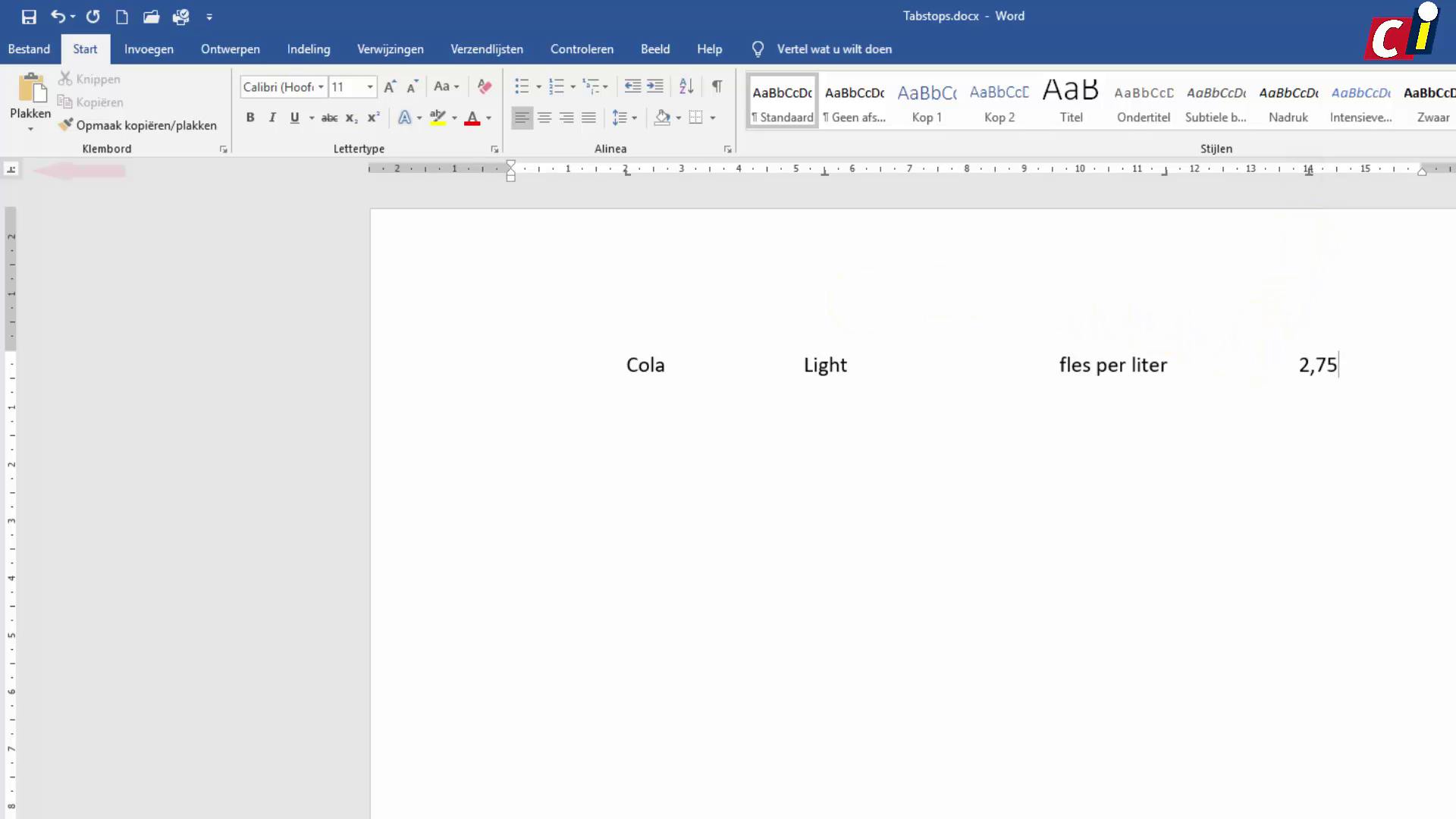The width and height of the screenshot is (1456, 819).
Task: Click the Increase Indent icon
Action: [x=655, y=86]
